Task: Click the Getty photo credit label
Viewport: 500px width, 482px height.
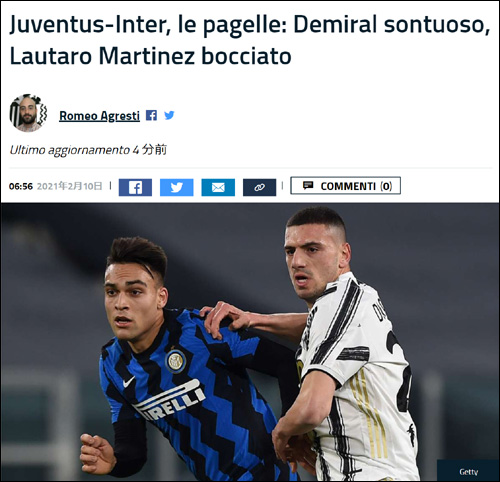Action: (x=468, y=471)
